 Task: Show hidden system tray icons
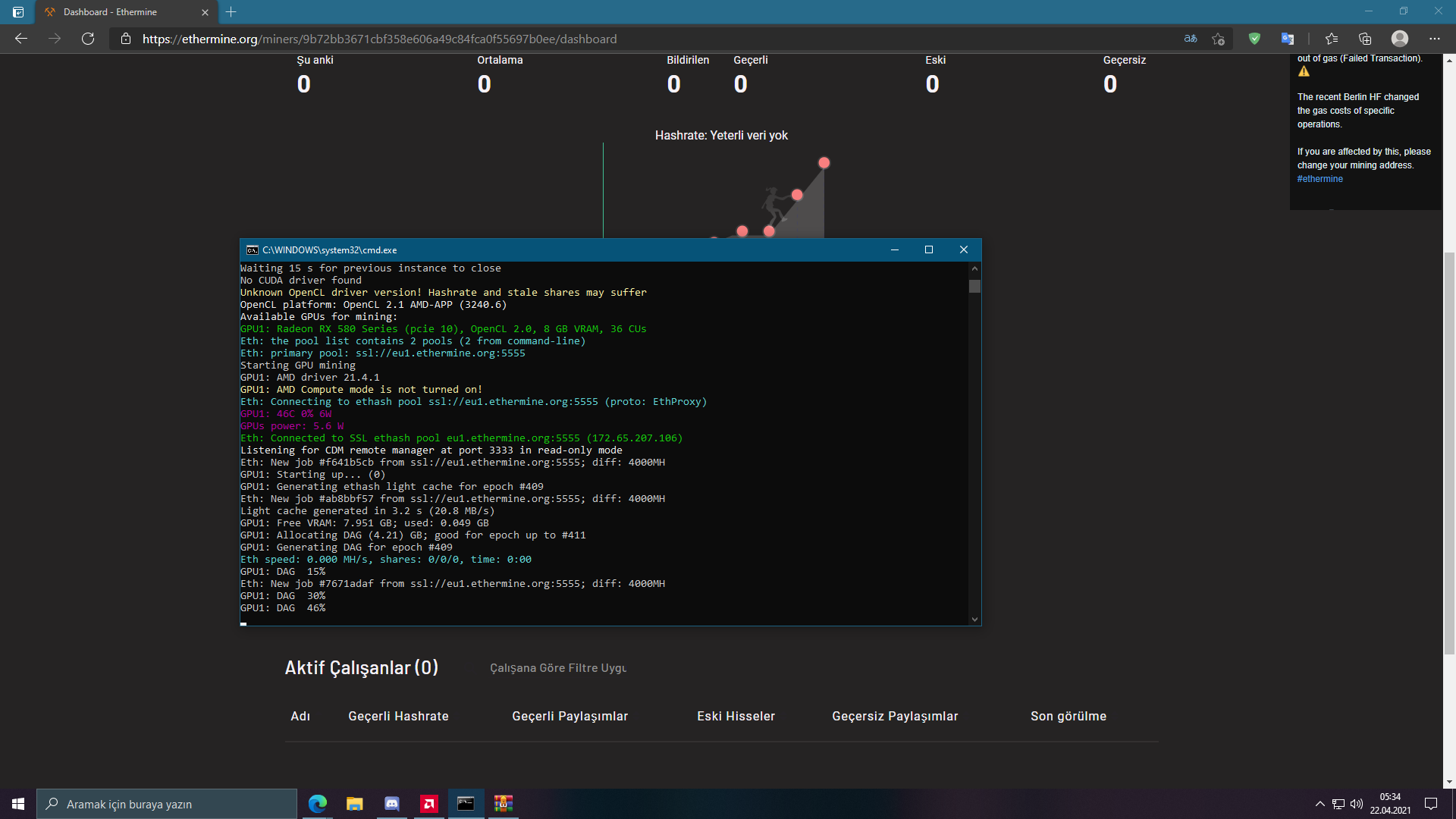(1320, 804)
